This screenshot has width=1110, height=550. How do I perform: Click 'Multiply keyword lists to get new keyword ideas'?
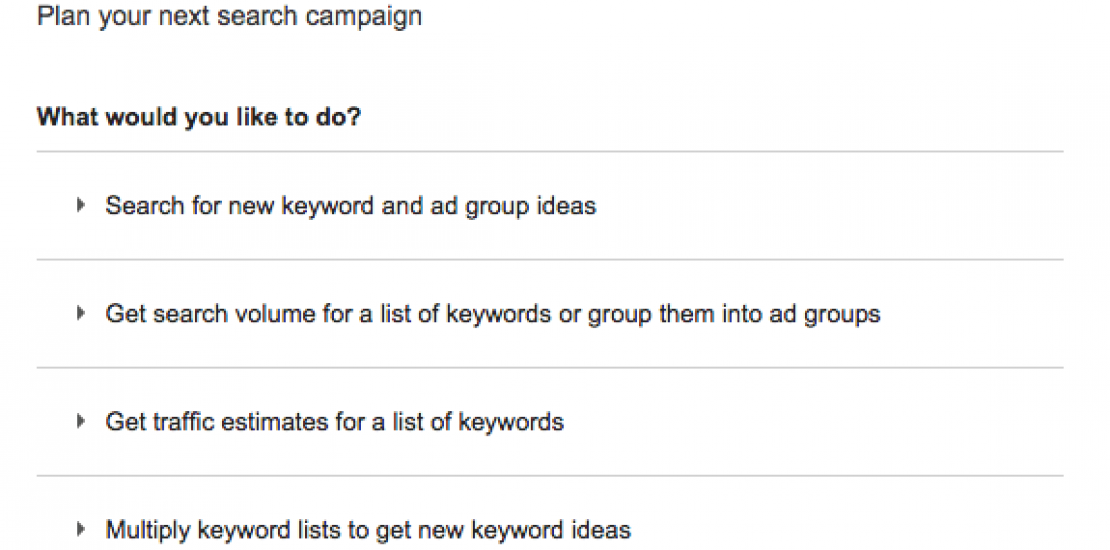pos(368,529)
